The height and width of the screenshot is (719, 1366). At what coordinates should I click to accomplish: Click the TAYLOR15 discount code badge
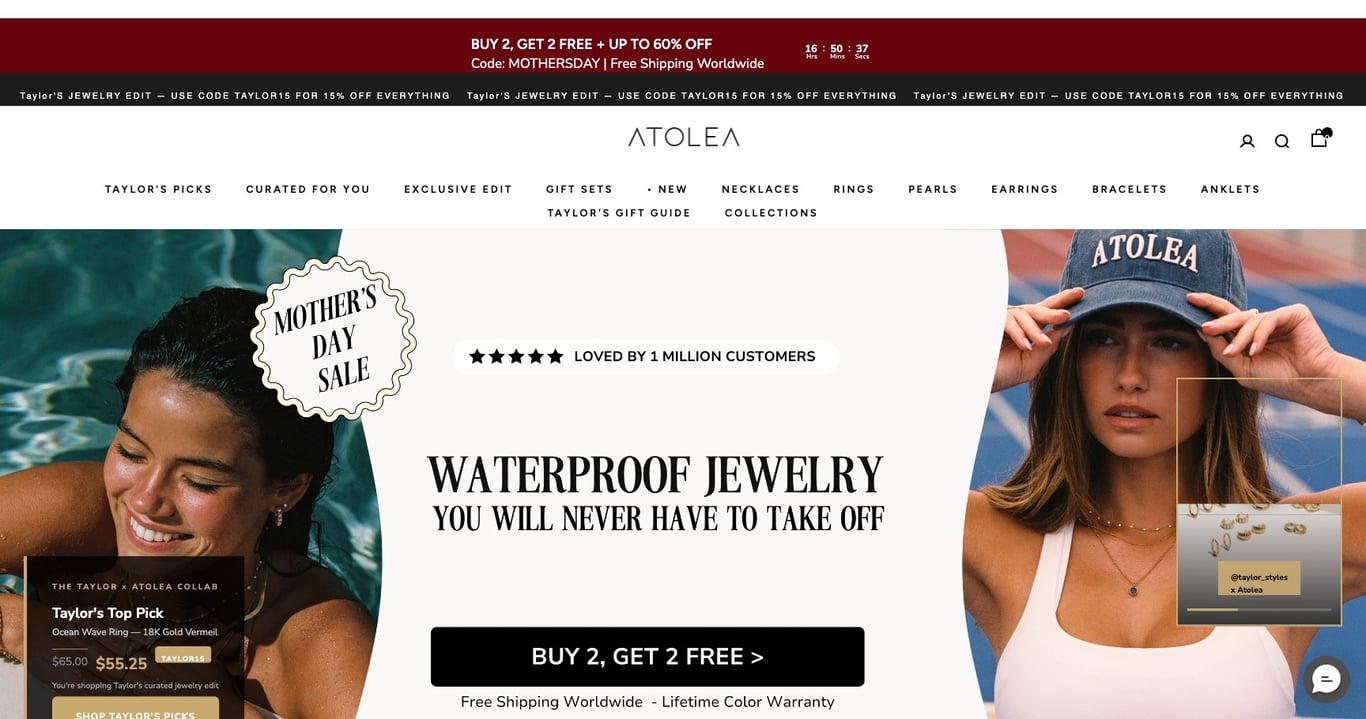tap(183, 657)
